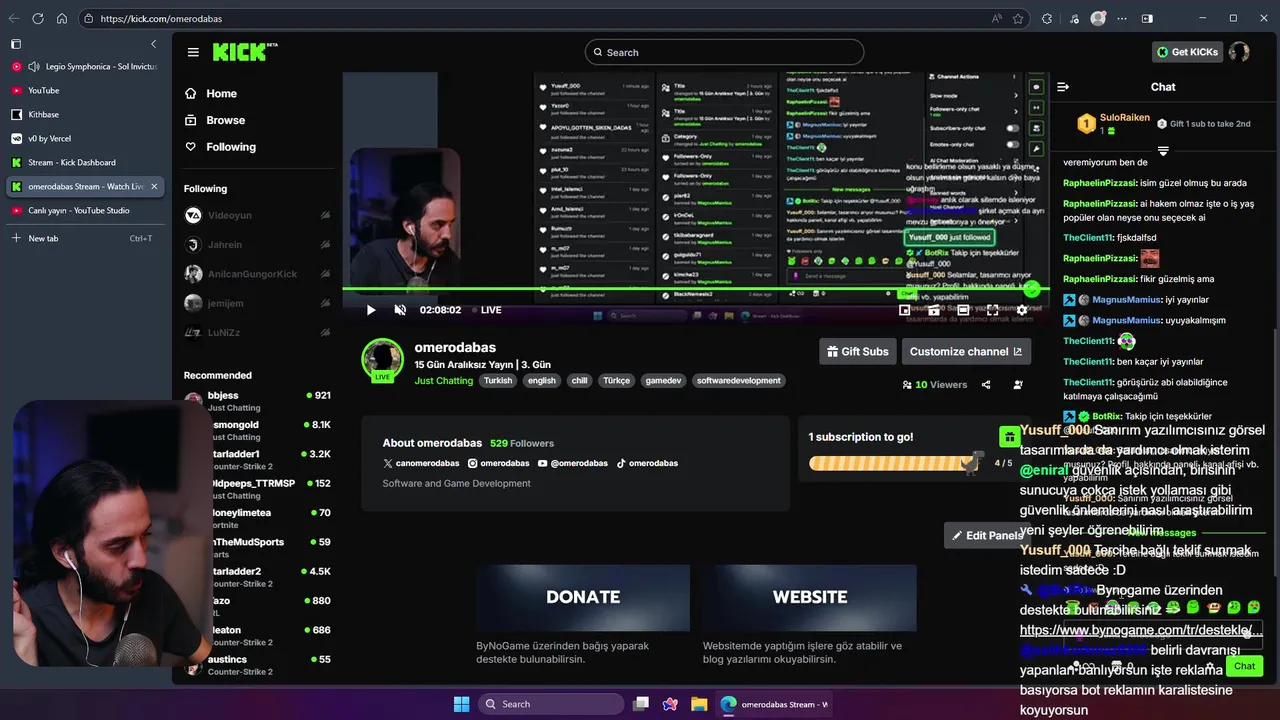Open omerodabas Instagram link

pyautogui.click(x=499, y=463)
